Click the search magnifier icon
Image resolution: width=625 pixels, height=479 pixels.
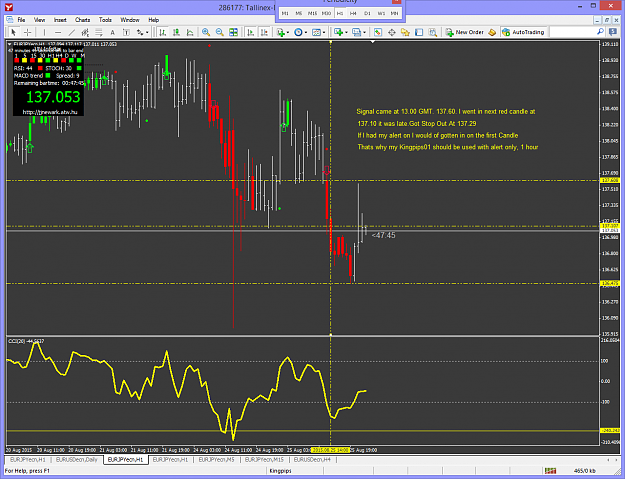(600, 32)
